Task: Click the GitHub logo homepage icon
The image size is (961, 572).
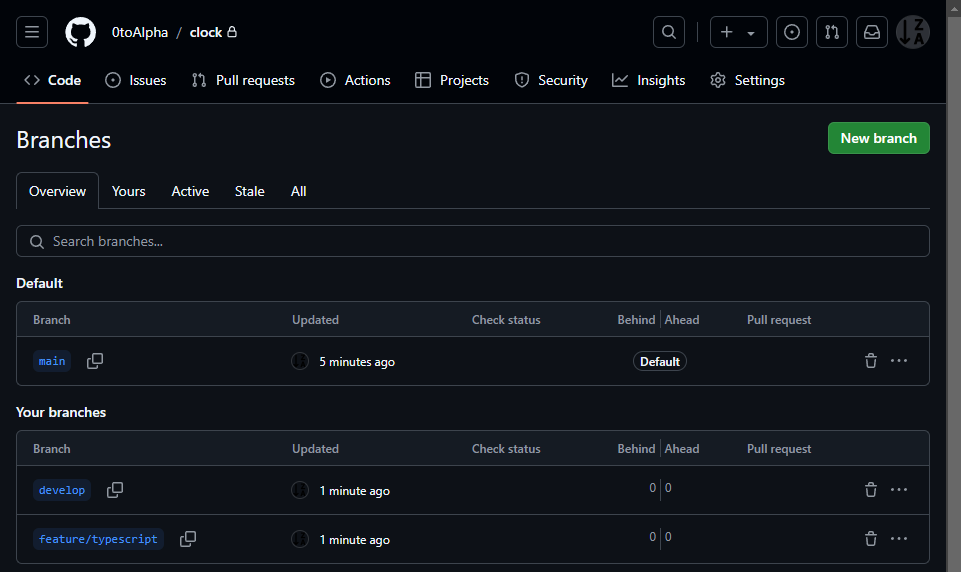Action: [x=80, y=32]
